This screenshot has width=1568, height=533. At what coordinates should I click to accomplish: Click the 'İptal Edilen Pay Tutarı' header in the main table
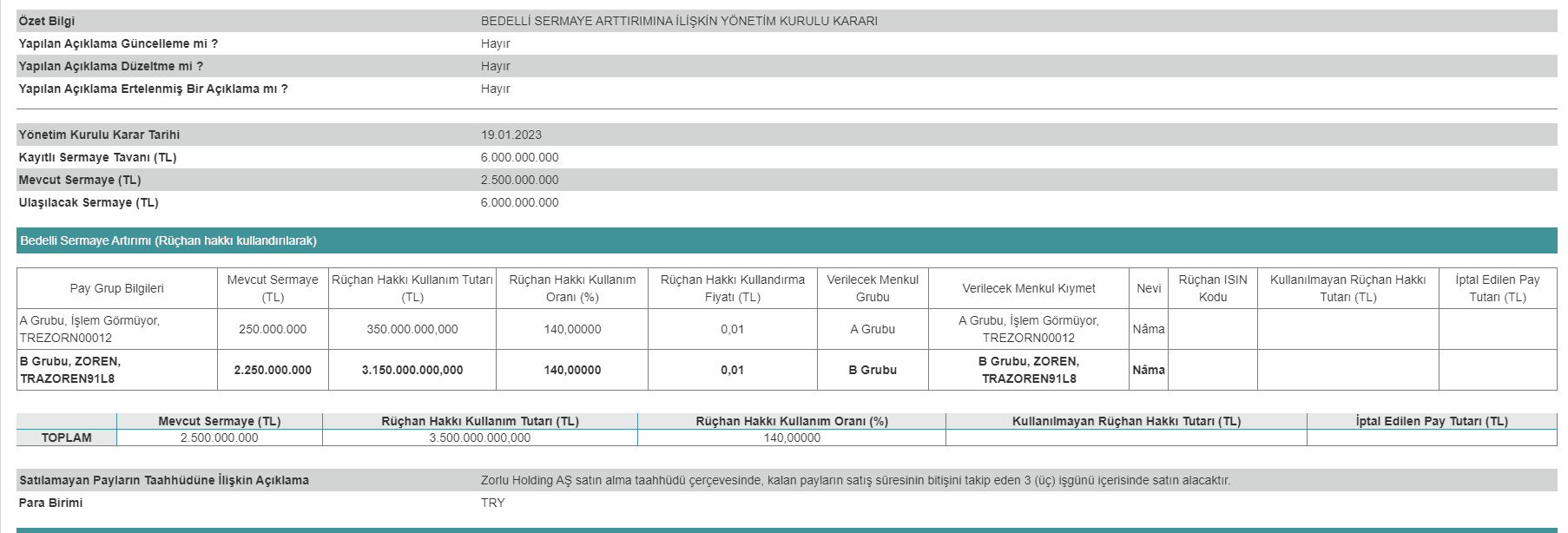[1497, 288]
